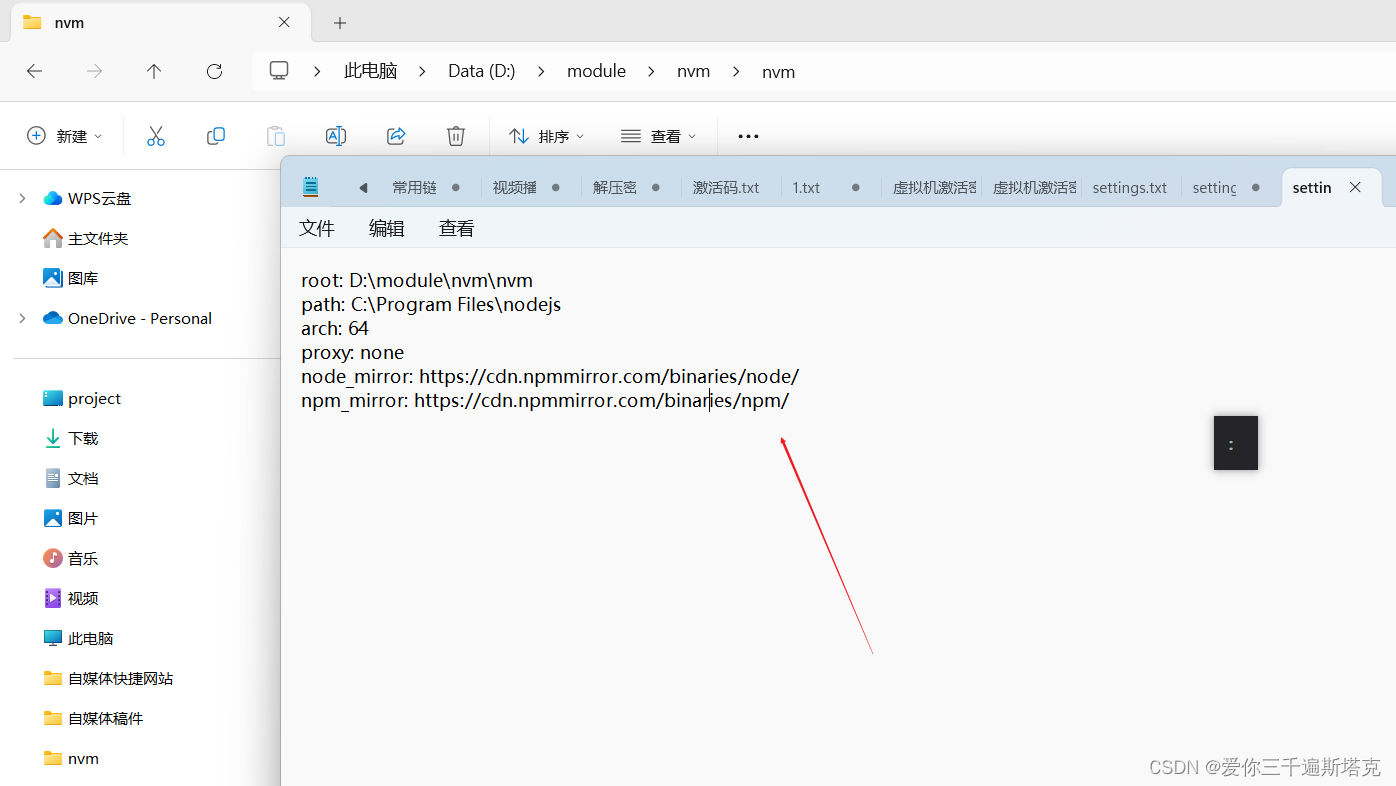Click the back navigation arrow
Viewport: 1396px width, 786px height.
coord(34,71)
